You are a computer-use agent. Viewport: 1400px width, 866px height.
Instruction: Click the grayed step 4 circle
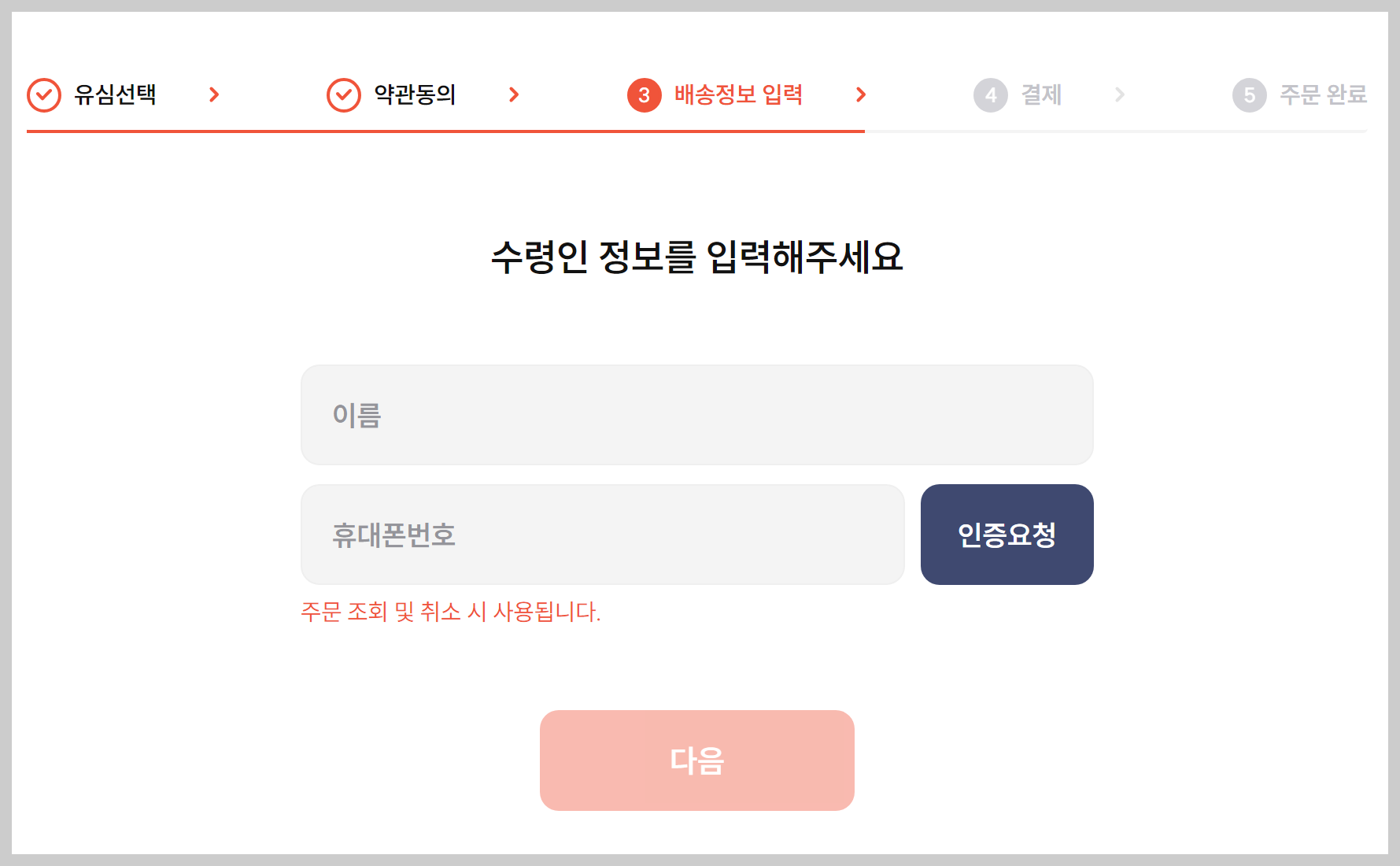[990, 94]
